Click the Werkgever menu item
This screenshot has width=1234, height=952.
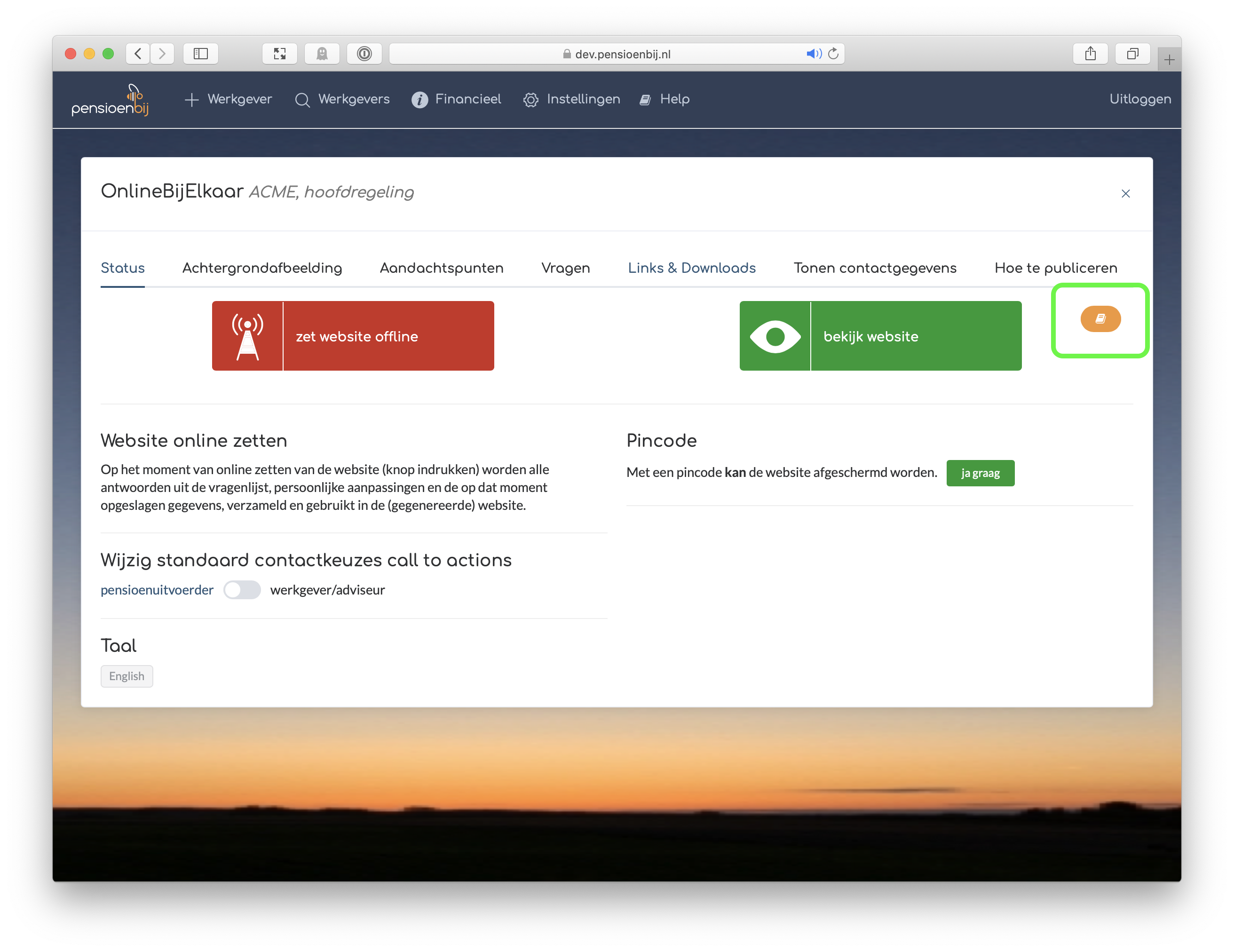coord(228,99)
